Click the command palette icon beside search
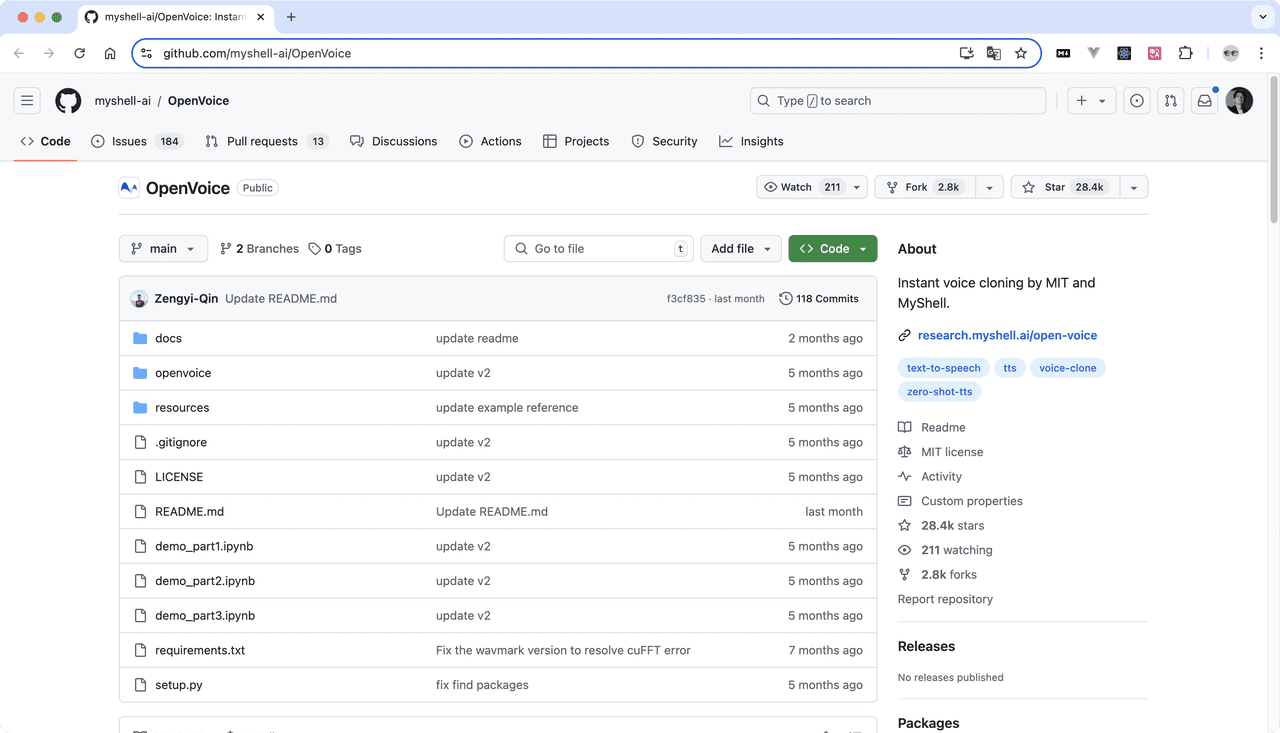 pyautogui.click(x=1136, y=100)
